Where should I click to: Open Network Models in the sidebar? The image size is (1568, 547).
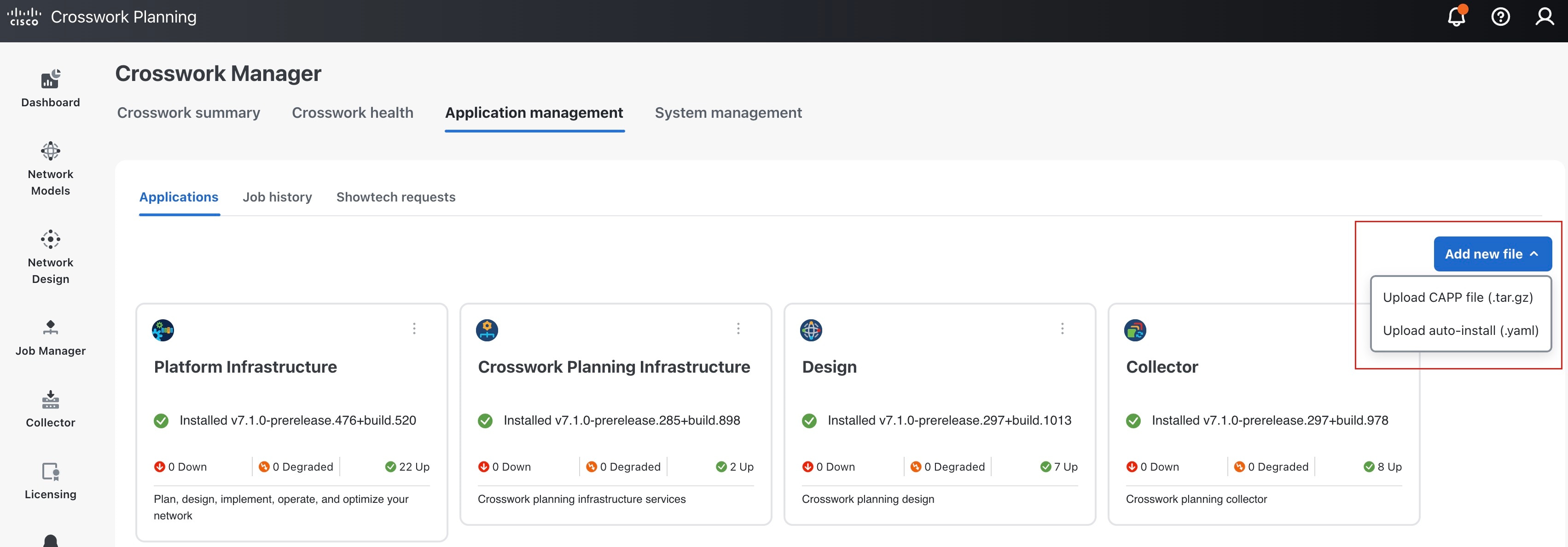[51, 169]
